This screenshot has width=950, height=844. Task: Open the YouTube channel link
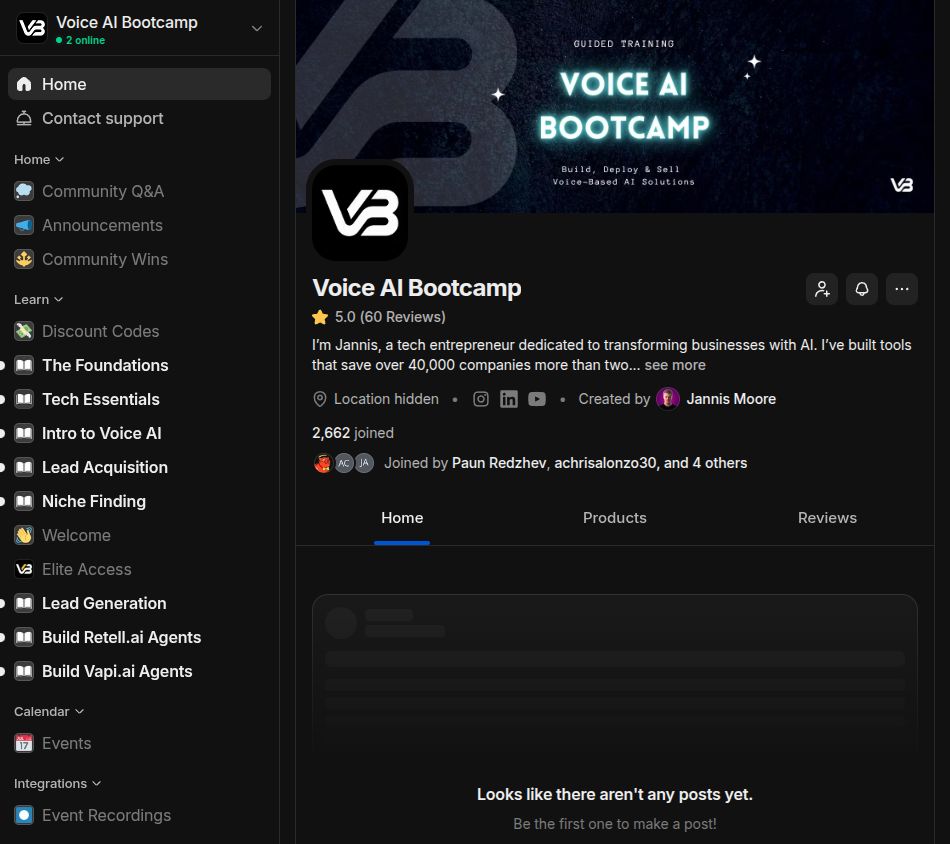[x=537, y=399]
